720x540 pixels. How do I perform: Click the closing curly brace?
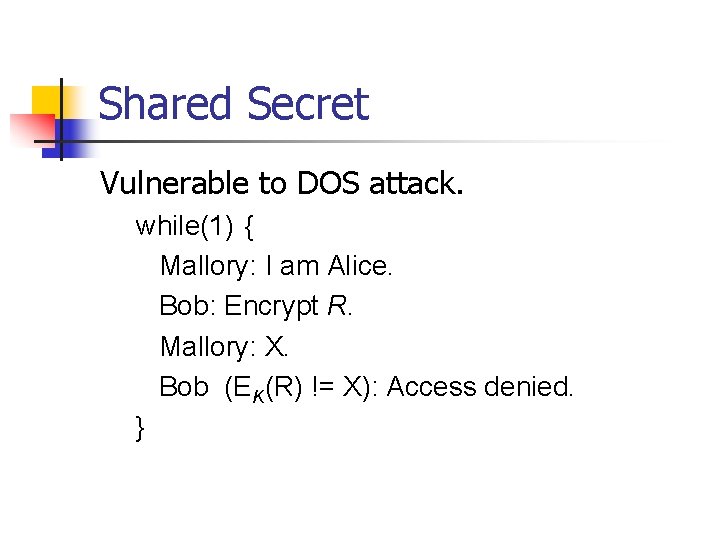[x=140, y=427]
